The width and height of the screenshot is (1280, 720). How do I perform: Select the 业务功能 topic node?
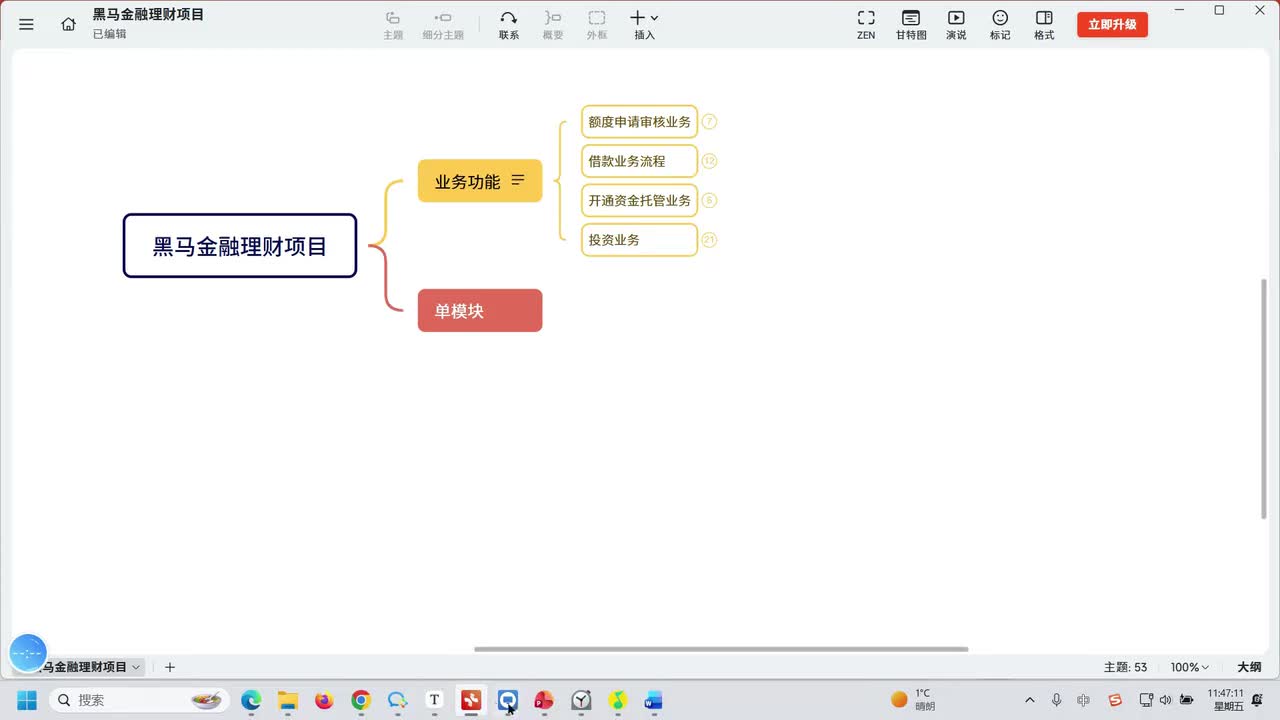480,181
